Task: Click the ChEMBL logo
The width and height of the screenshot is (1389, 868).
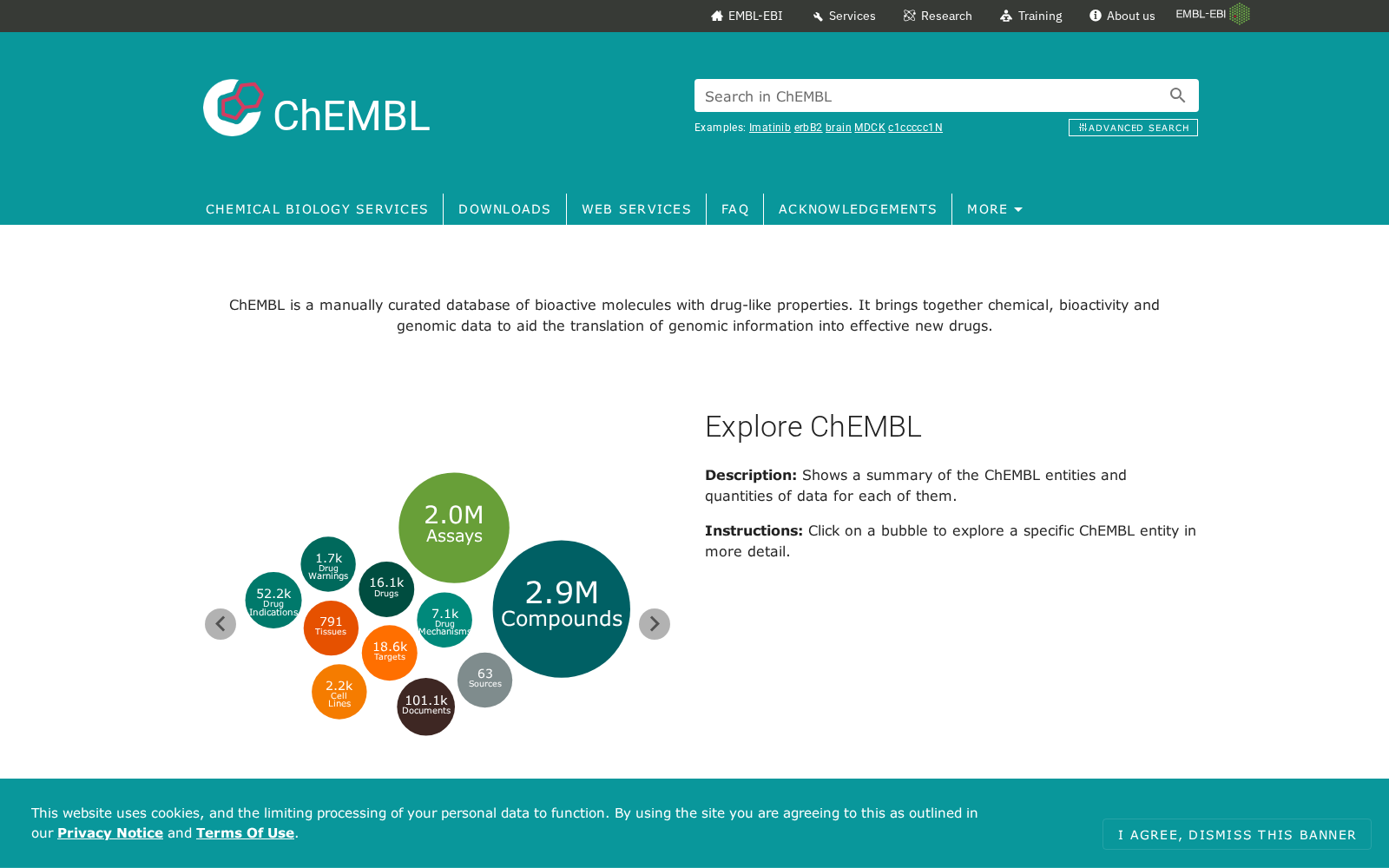Action: (x=317, y=108)
